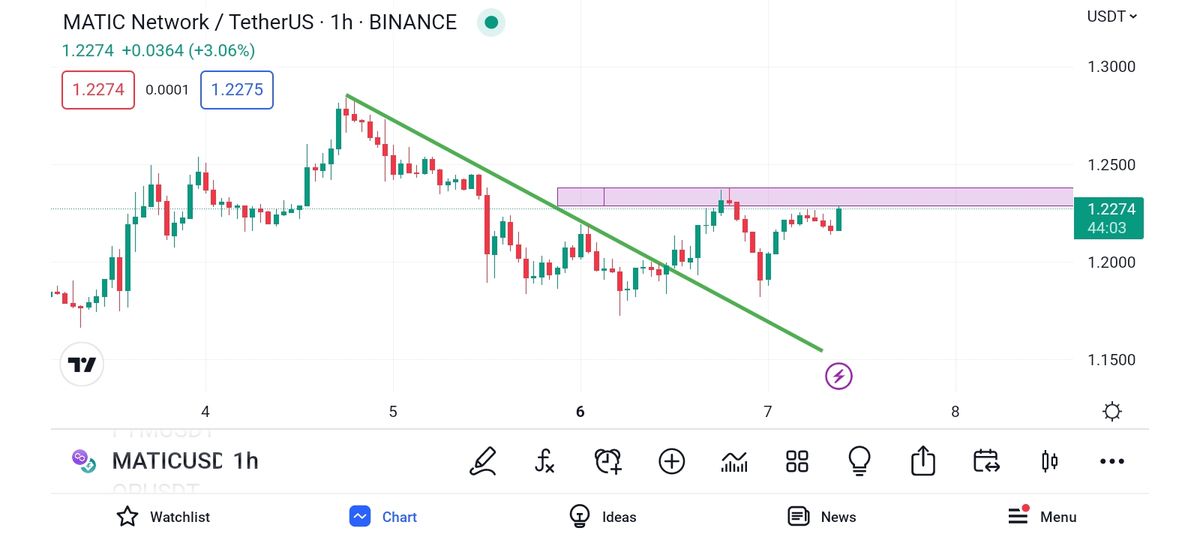Image resolution: width=1200 pixels, height=540 pixels.
Task: Change the 1h timeframe interval
Action: coord(246,461)
